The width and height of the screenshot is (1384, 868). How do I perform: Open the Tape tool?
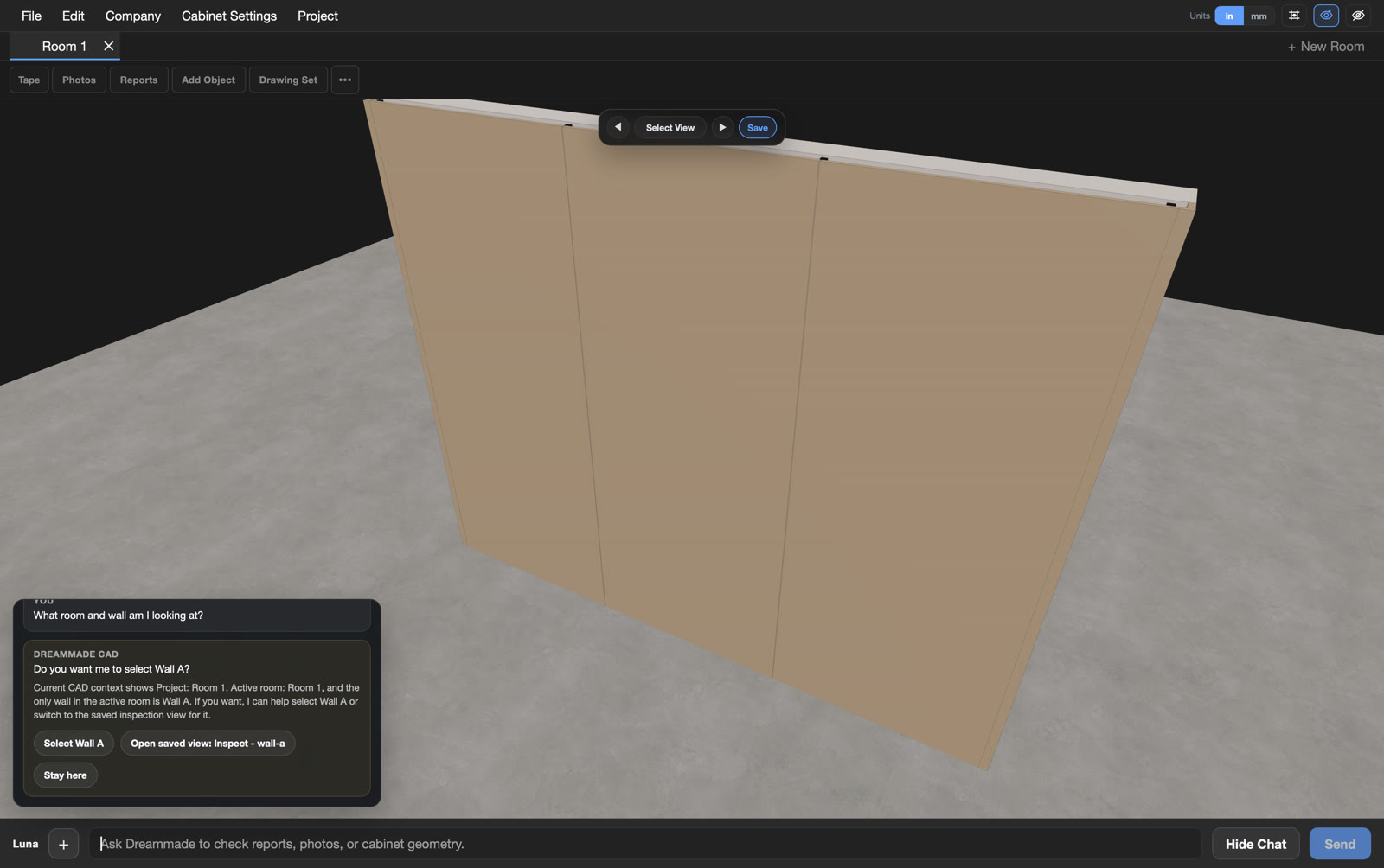click(x=29, y=80)
